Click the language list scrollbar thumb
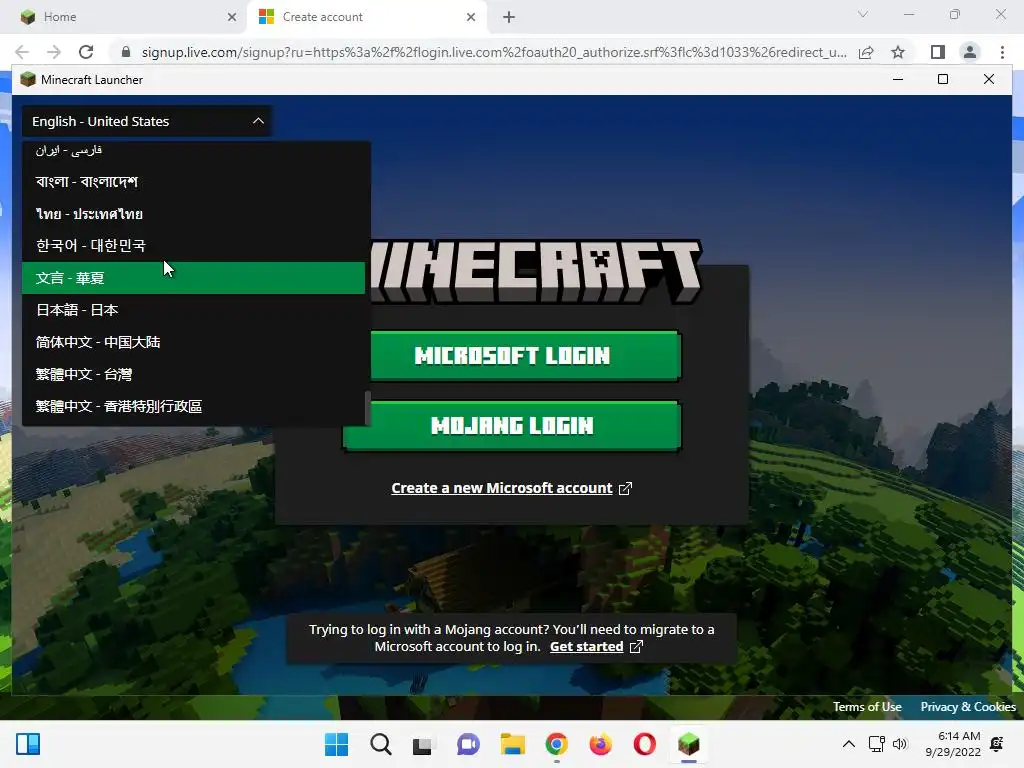The image size is (1024, 768). 368,408
